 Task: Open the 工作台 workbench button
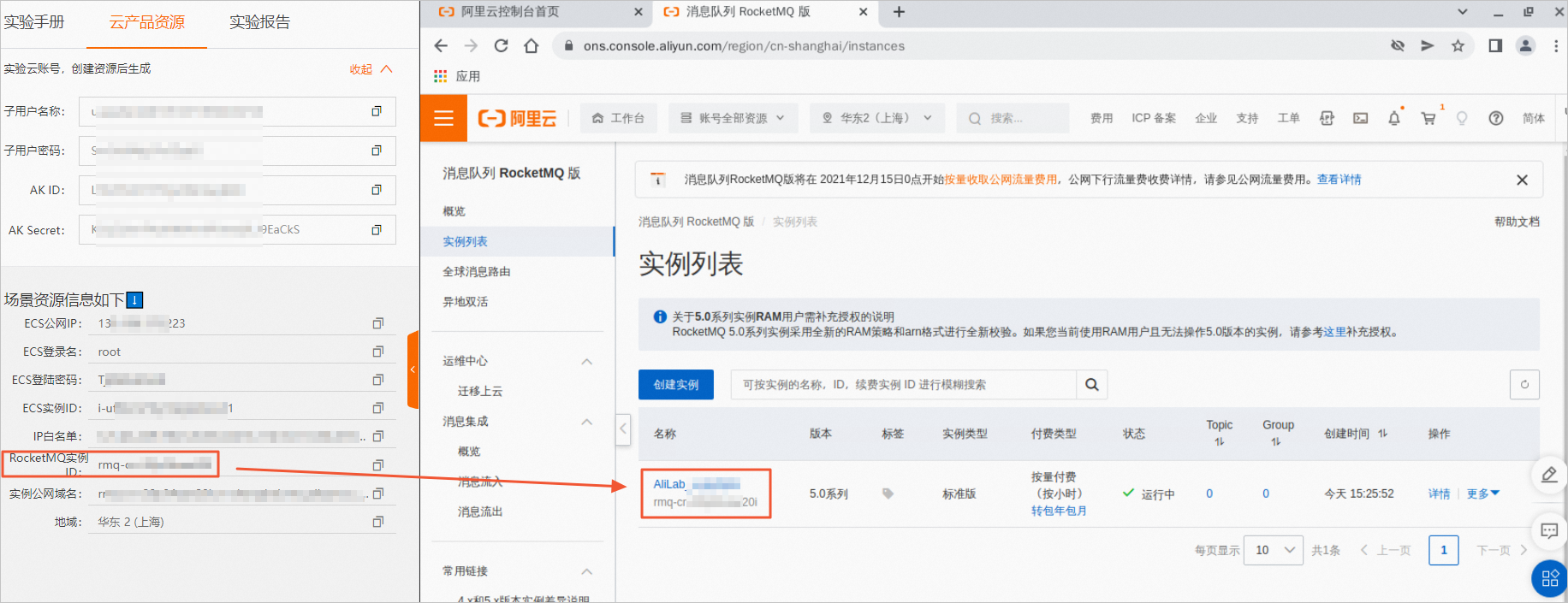pyautogui.click(x=619, y=118)
